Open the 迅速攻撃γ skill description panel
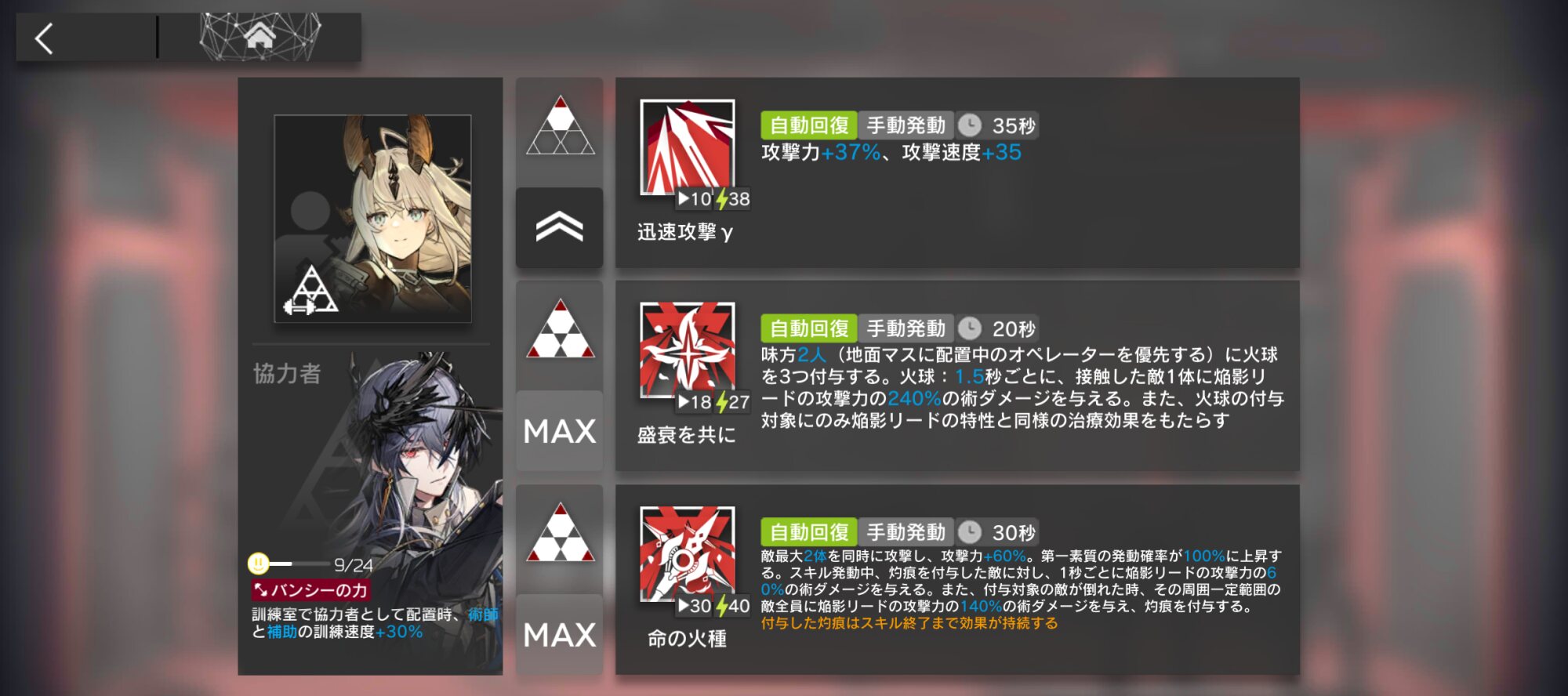This screenshot has width=1568, height=696. (957, 172)
